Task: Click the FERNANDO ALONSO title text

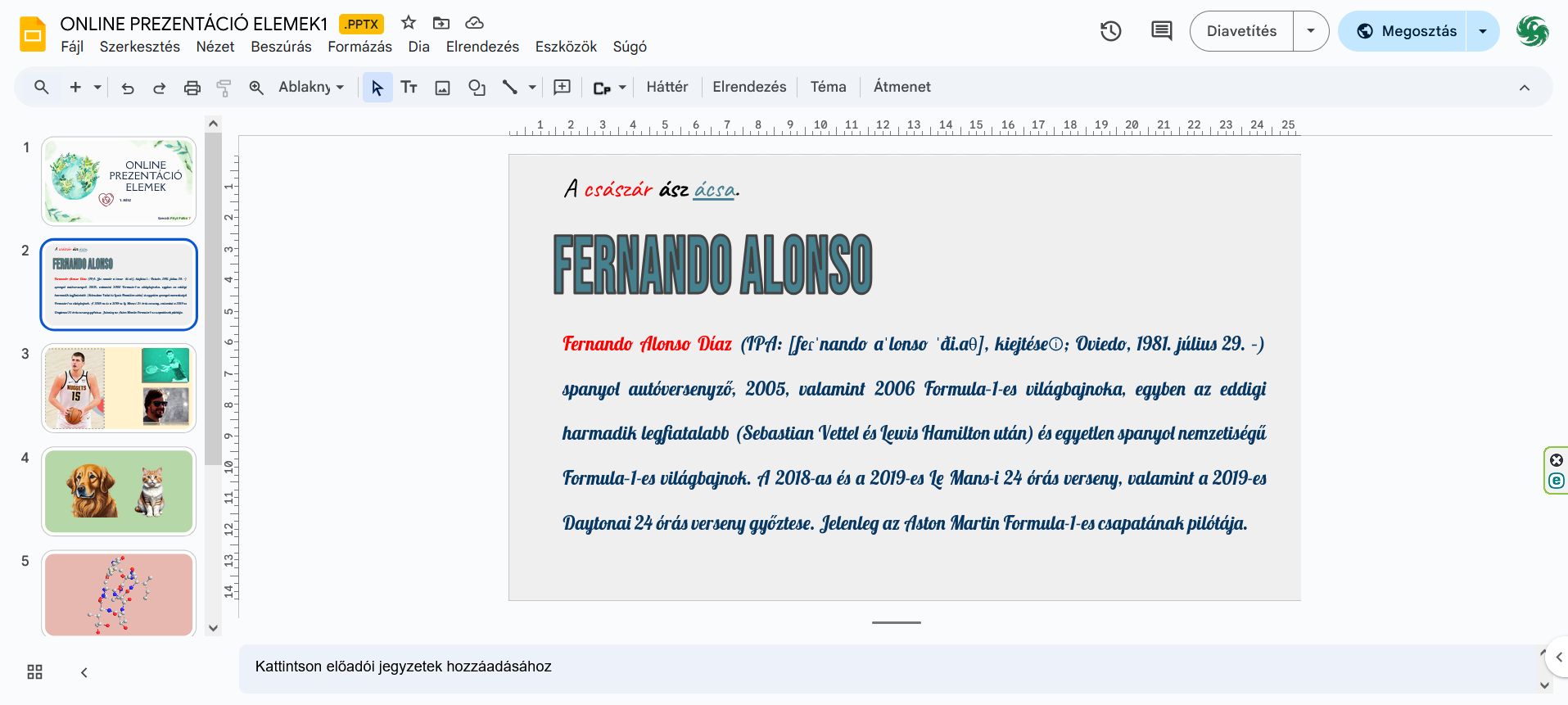Action: tap(713, 264)
